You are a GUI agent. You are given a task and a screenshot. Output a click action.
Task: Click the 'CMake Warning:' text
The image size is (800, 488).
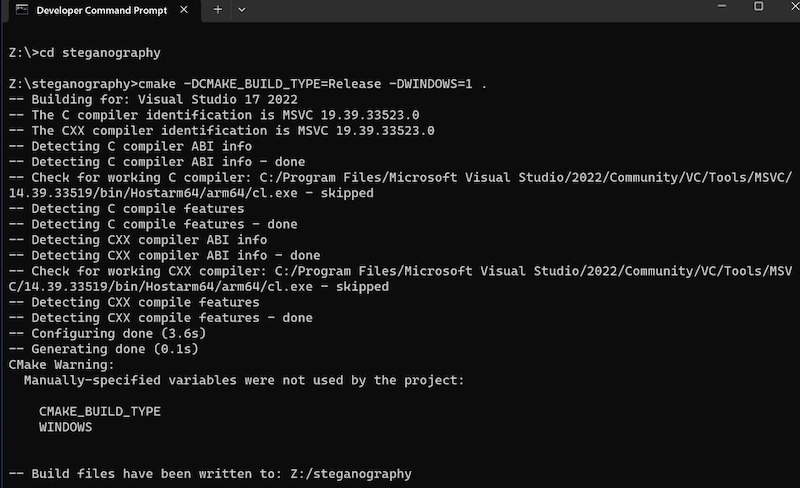tap(62, 364)
